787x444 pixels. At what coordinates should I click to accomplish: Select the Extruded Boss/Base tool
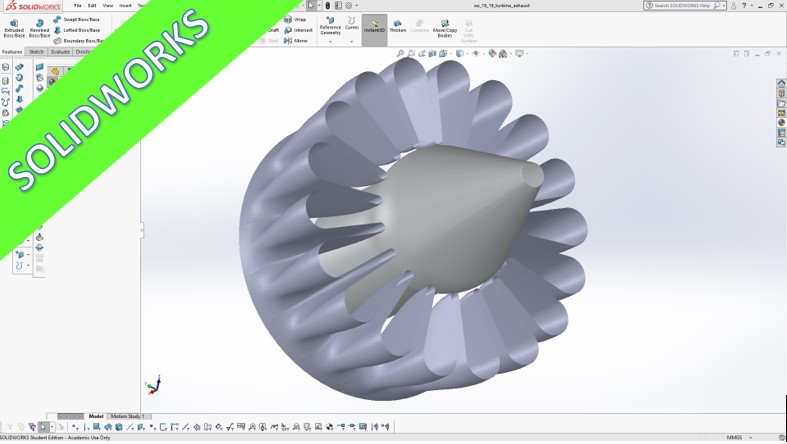14,29
